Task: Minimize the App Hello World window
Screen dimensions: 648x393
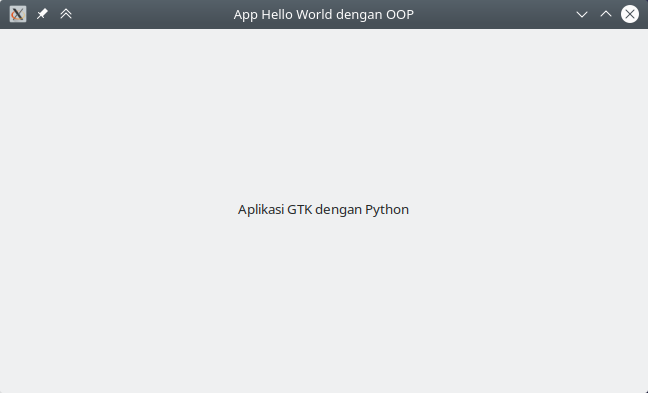Action: pyautogui.click(x=582, y=14)
